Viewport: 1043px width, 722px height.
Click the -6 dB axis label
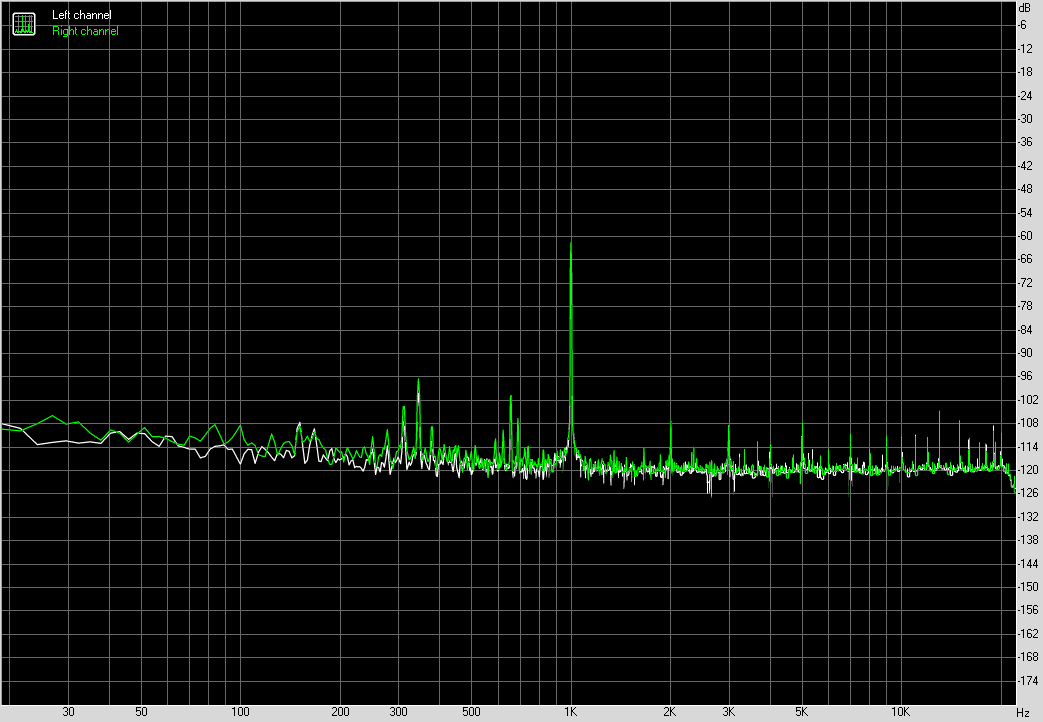(1022, 25)
